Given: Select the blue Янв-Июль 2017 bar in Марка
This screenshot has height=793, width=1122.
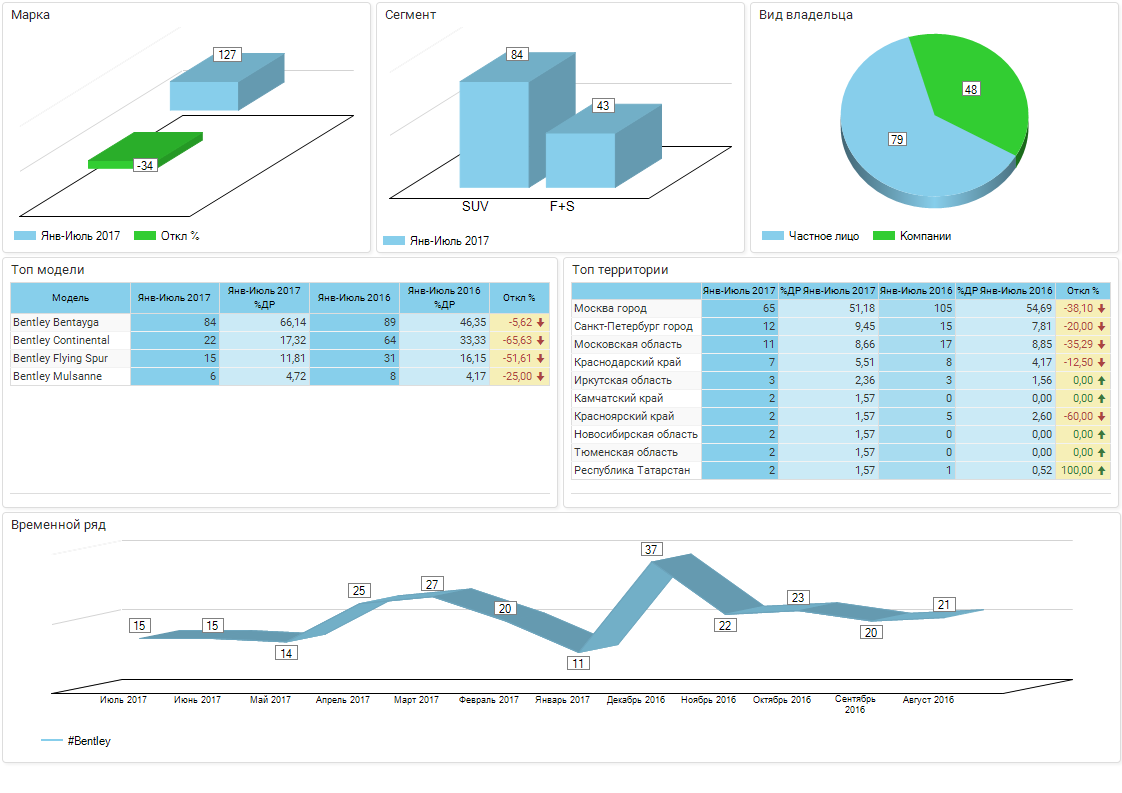Looking at the screenshot, I should [x=226, y=82].
